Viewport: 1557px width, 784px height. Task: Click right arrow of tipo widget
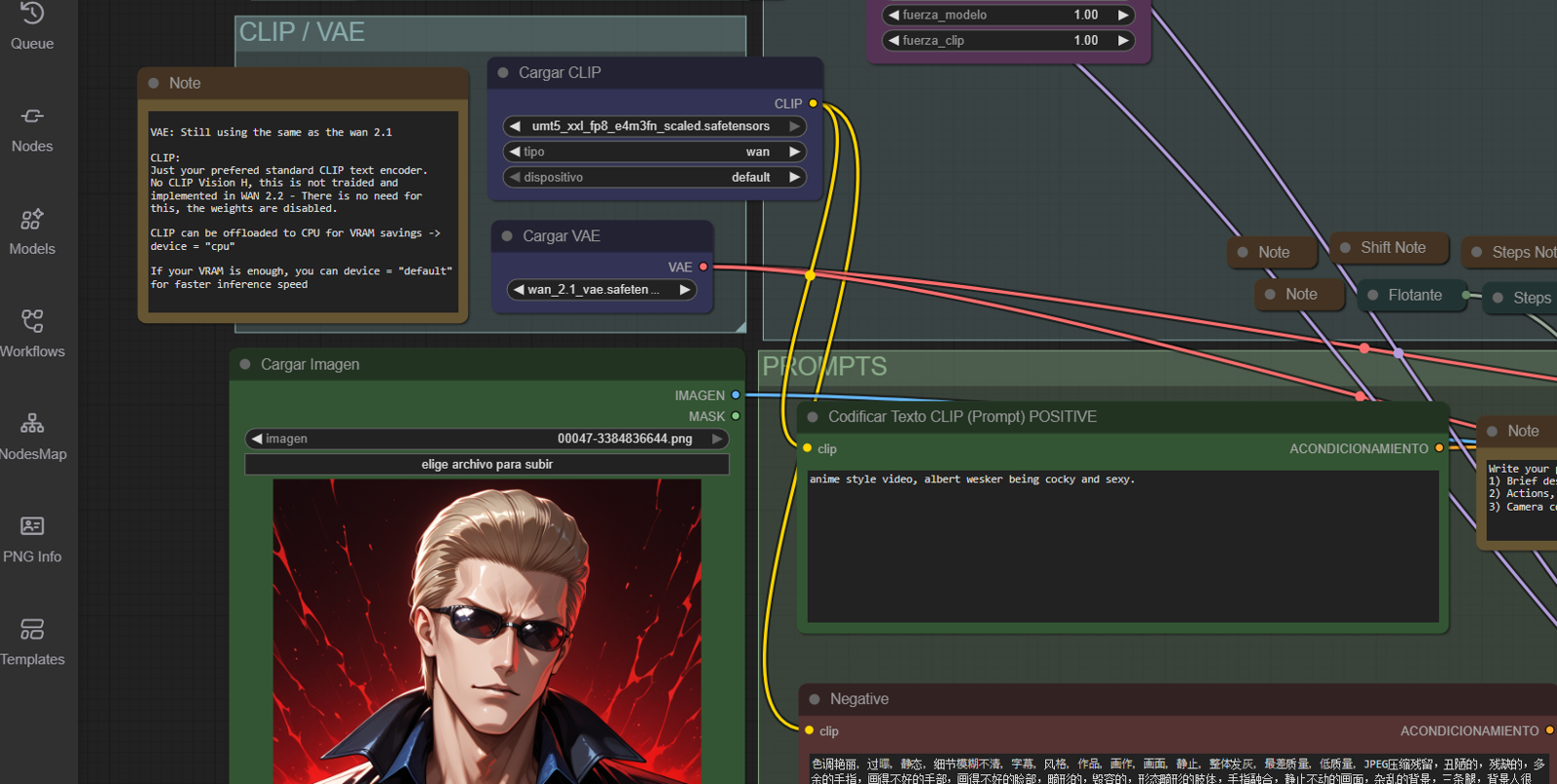(794, 152)
